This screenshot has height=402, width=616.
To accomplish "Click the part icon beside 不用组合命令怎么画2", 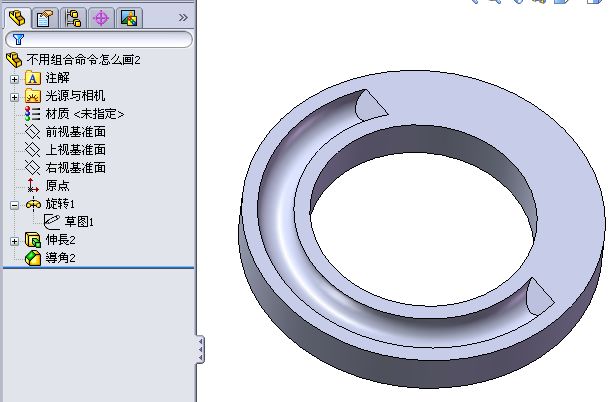I will coord(15,60).
